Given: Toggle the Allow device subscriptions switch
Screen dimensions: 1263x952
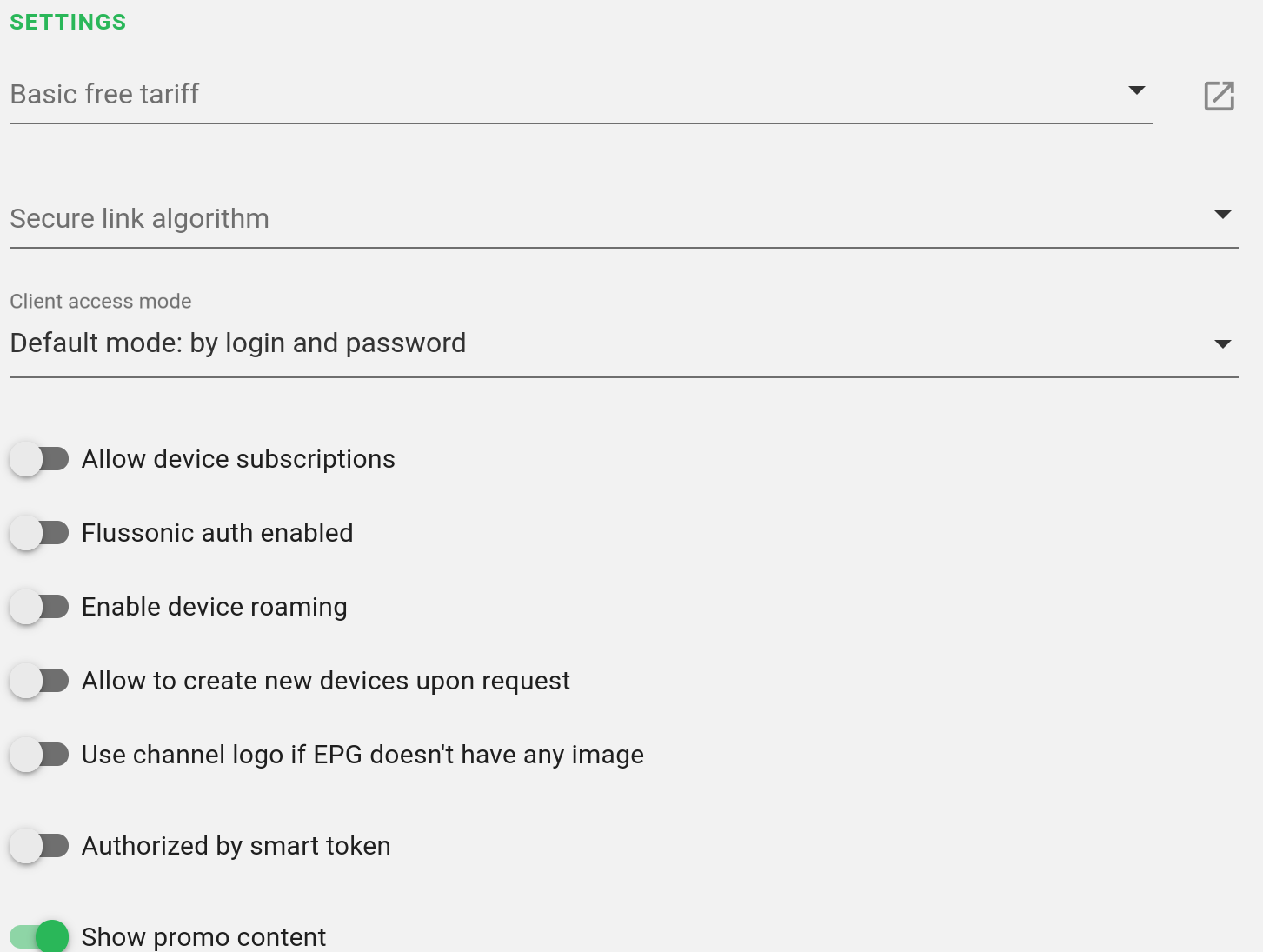Looking at the screenshot, I should pyautogui.click(x=39, y=459).
